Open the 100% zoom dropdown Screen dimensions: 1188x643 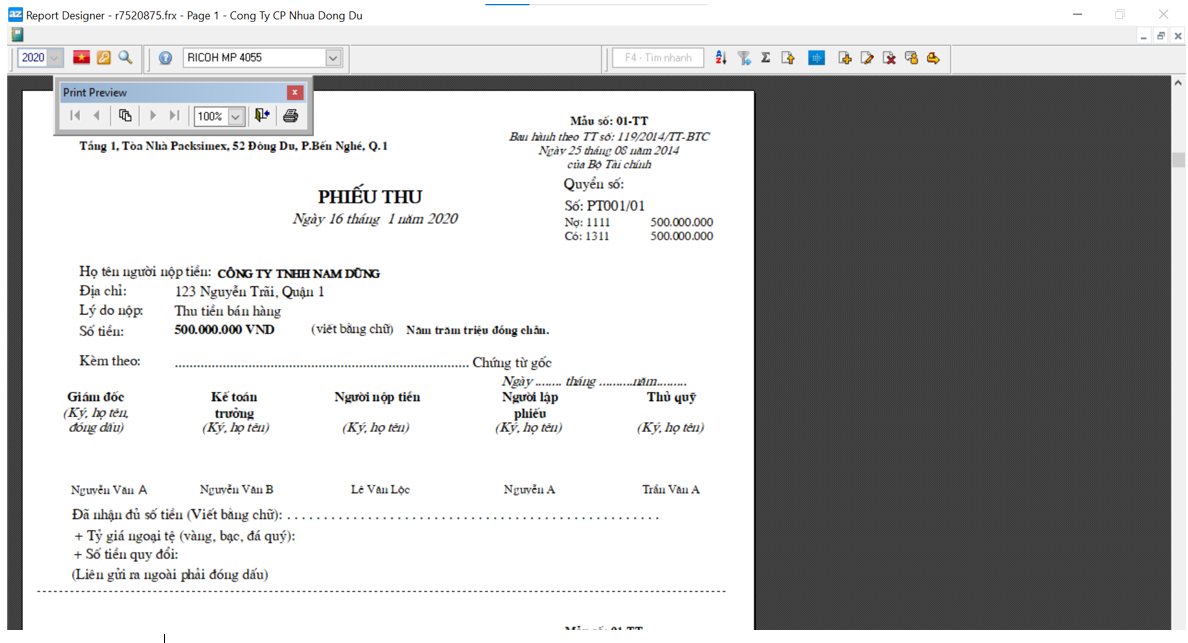236,117
